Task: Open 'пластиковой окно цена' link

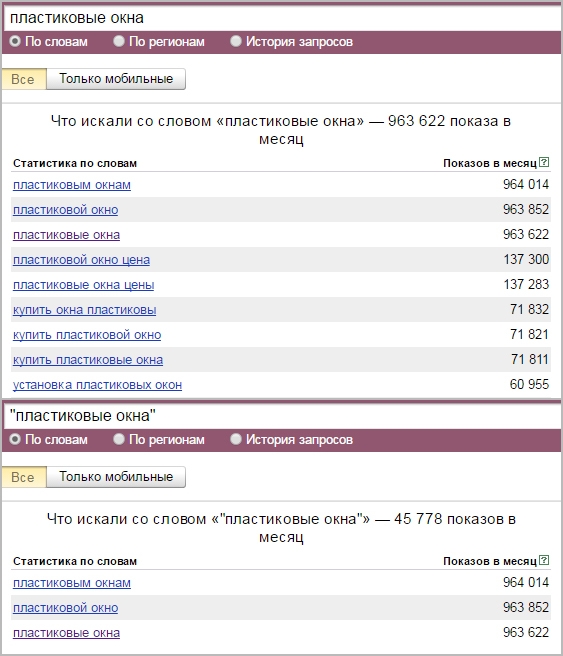Action: tap(81, 260)
